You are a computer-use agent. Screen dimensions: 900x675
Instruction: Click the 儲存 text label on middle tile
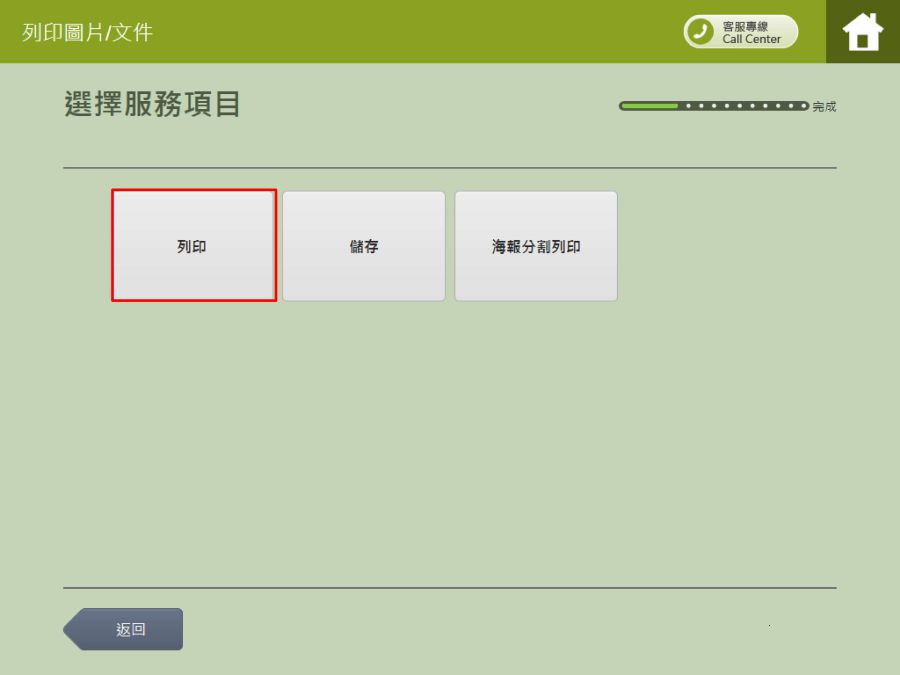(x=364, y=246)
